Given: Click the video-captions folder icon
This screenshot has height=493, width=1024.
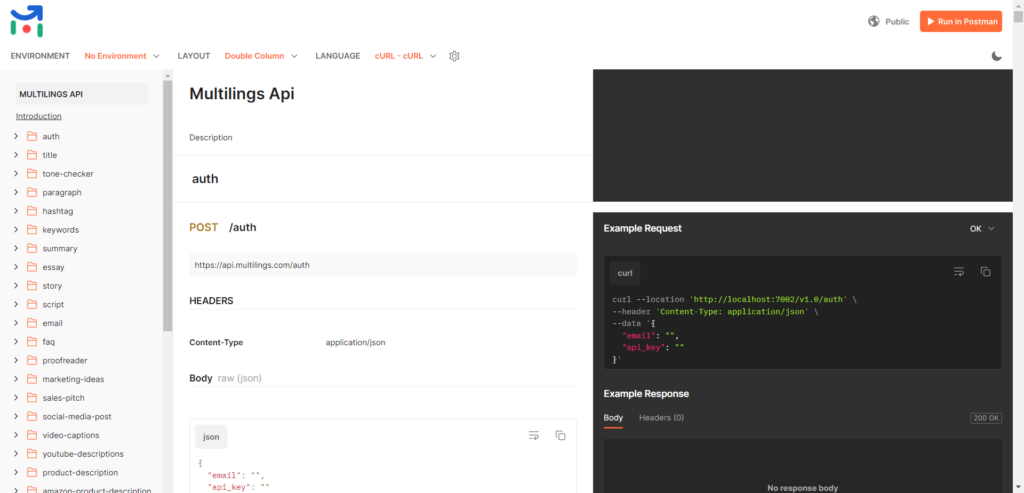Looking at the screenshot, I should click(x=31, y=435).
